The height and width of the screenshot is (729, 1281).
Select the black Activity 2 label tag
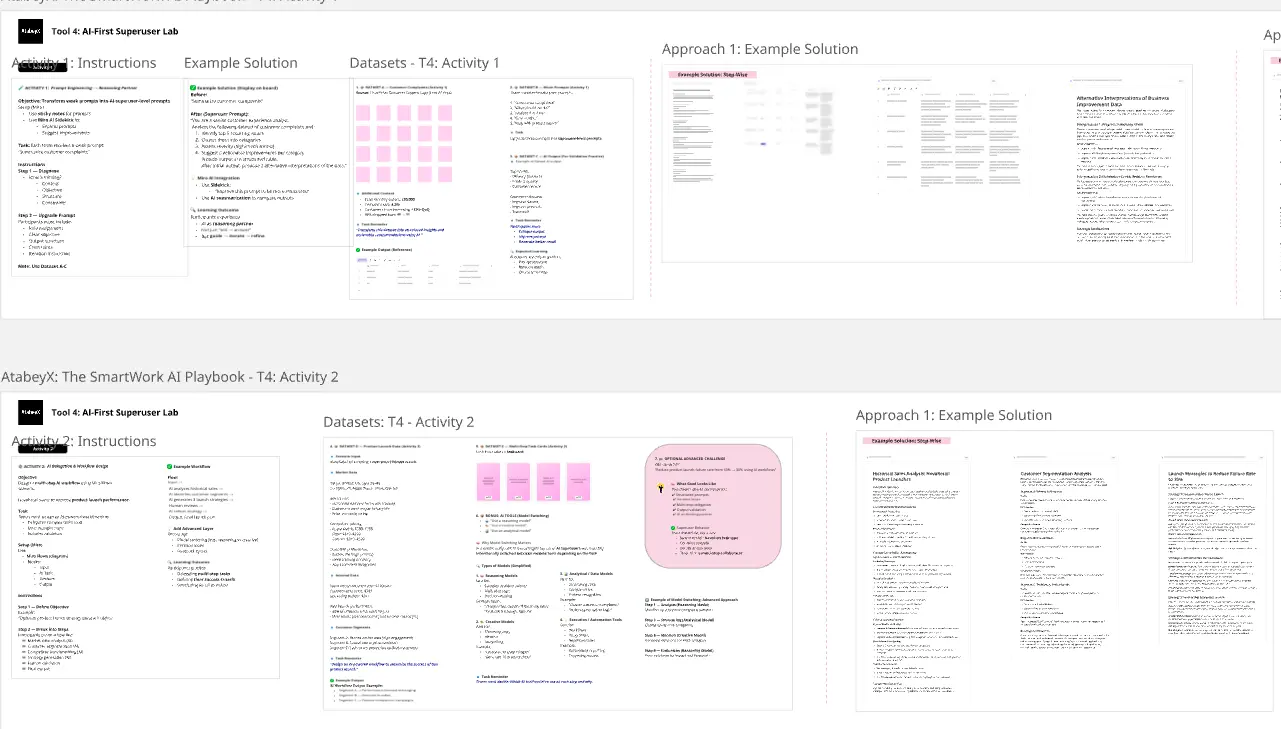point(42,448)
